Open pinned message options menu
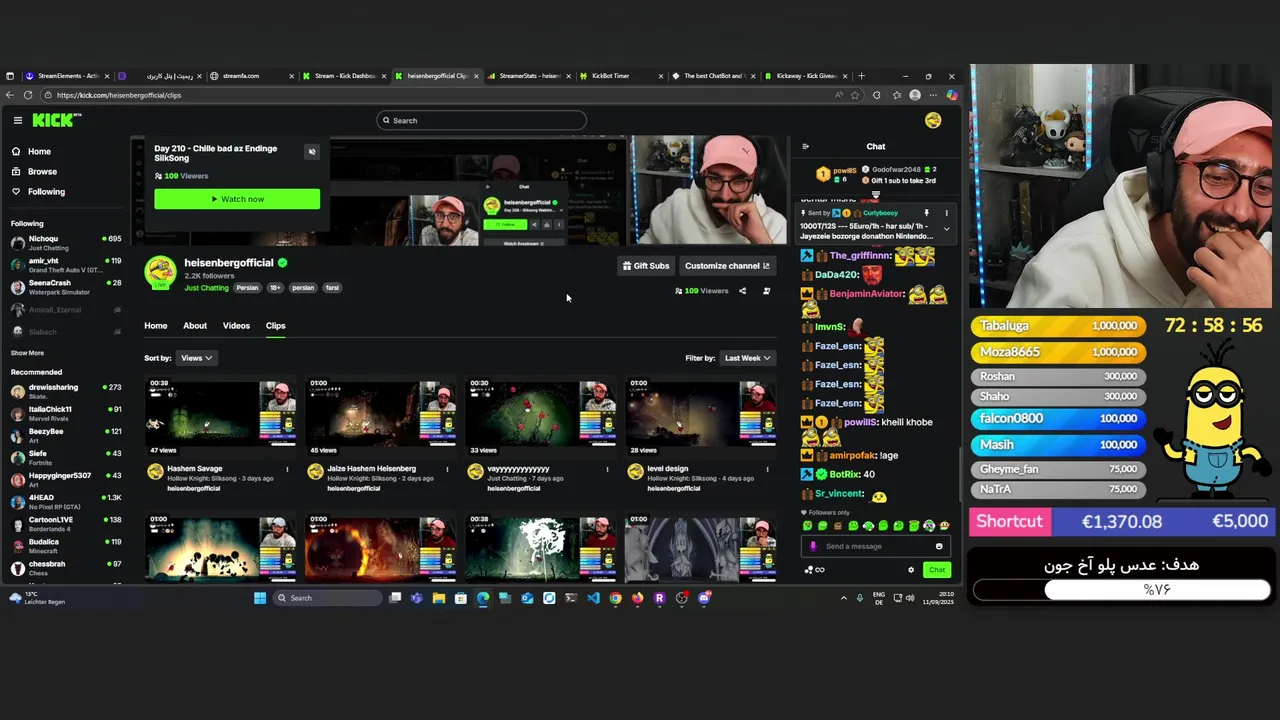1280x720 pixels. tap(946, 213)
